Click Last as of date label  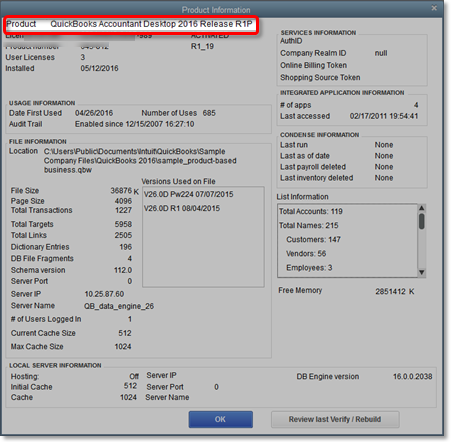tap(305, 156)
